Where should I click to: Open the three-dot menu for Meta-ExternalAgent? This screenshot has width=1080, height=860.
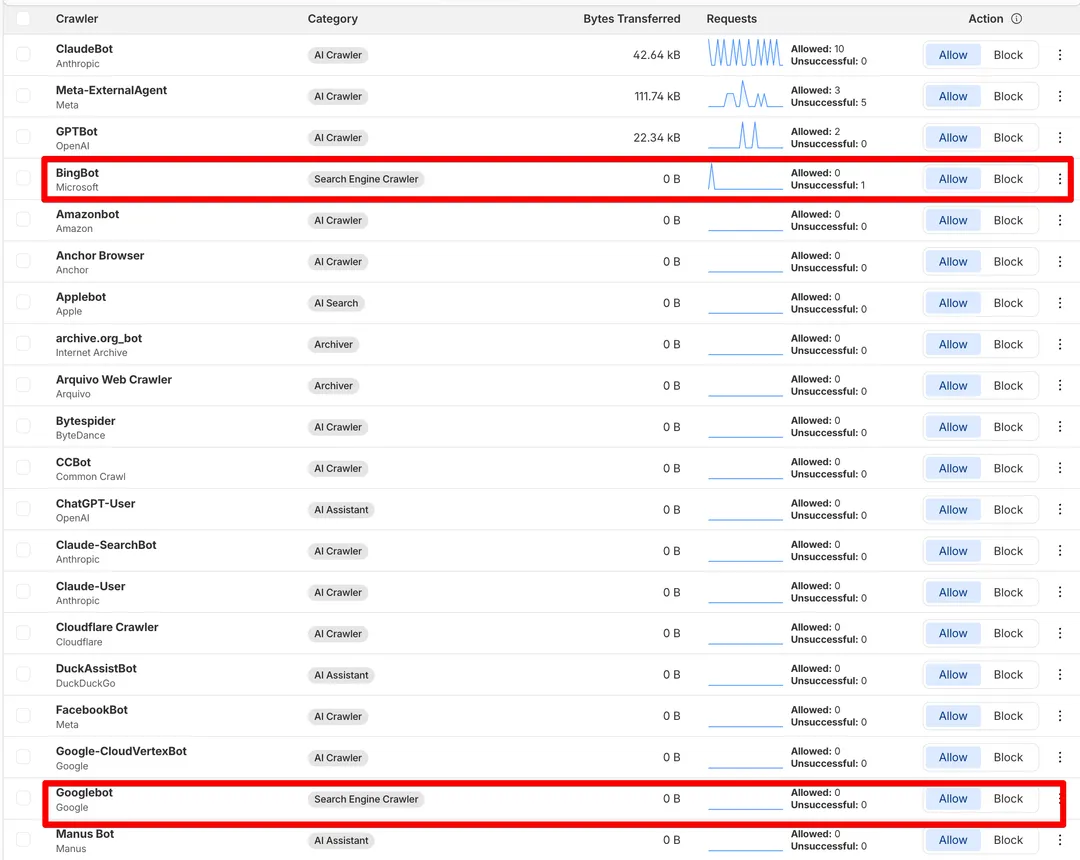point(1059,96)
